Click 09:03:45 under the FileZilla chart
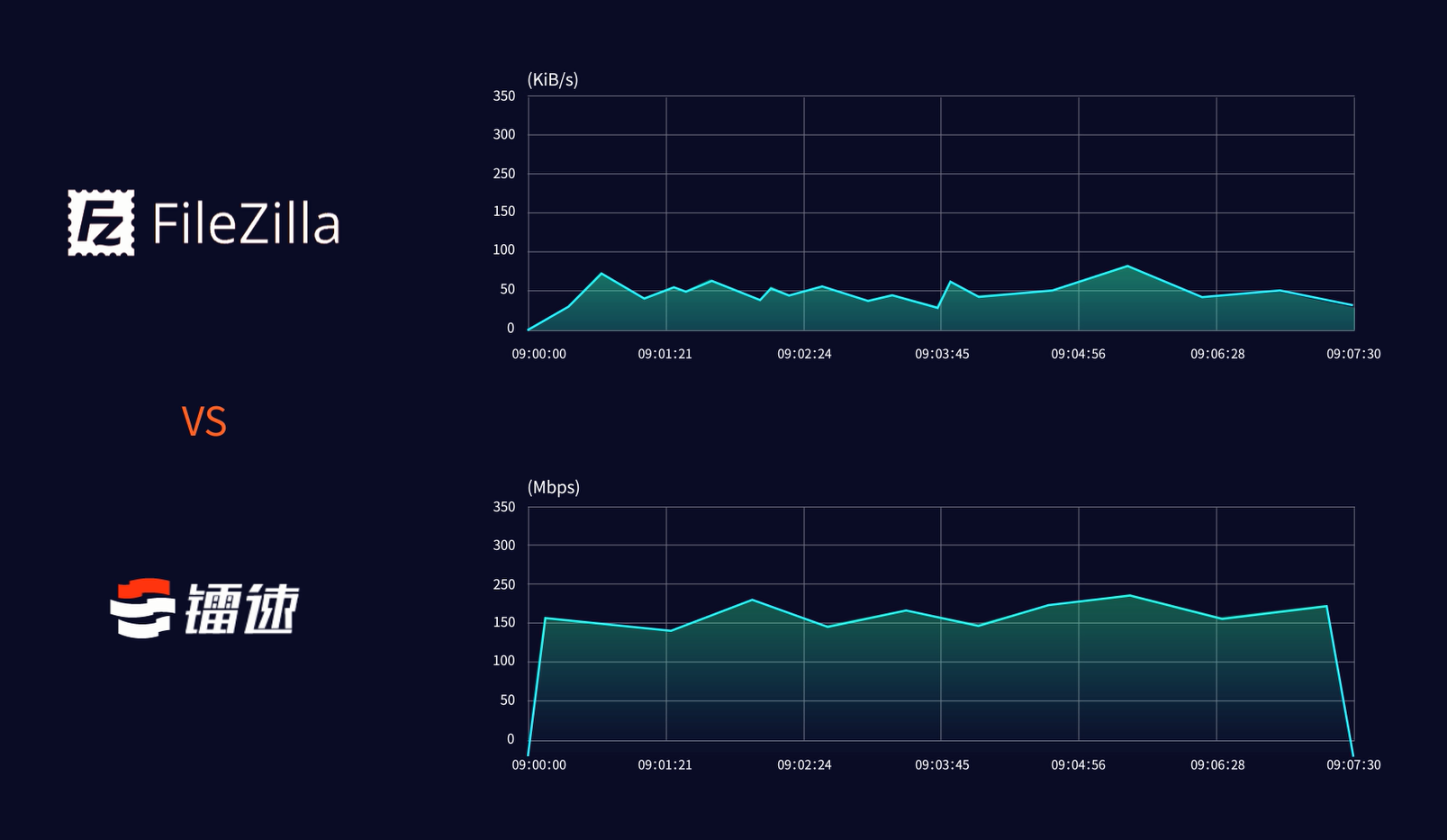The width and height of the screenshot is (1447, 840). (942, 354)
